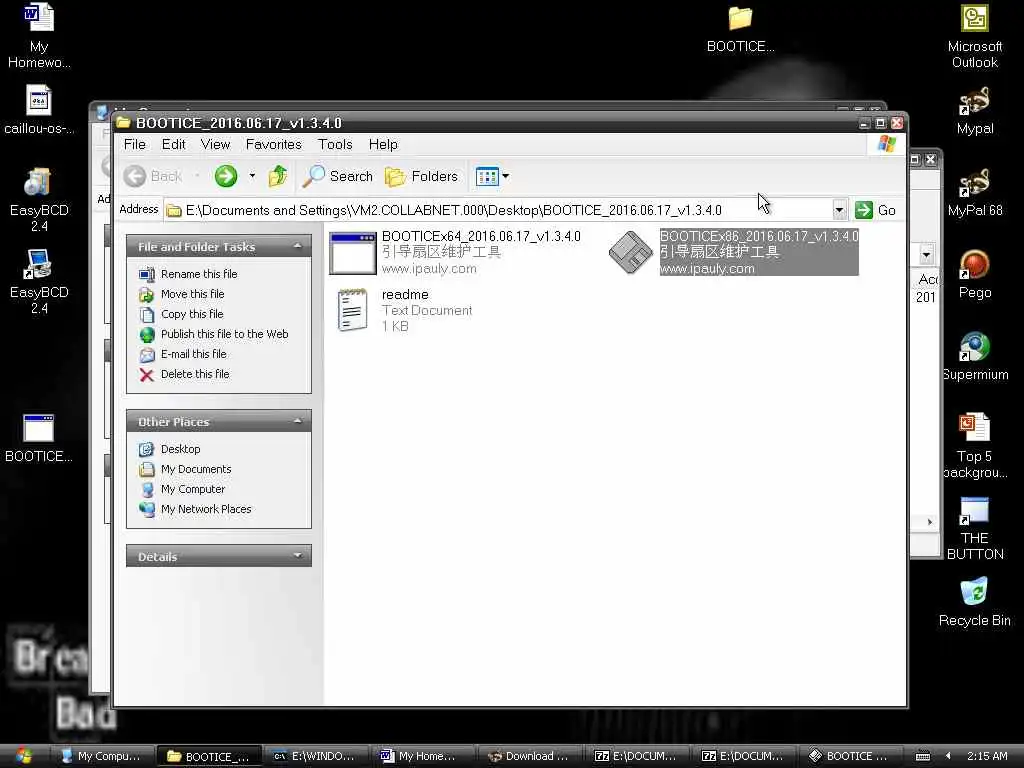Select BOOTICE folder icon on desktop top

click(x=741, y=19)
